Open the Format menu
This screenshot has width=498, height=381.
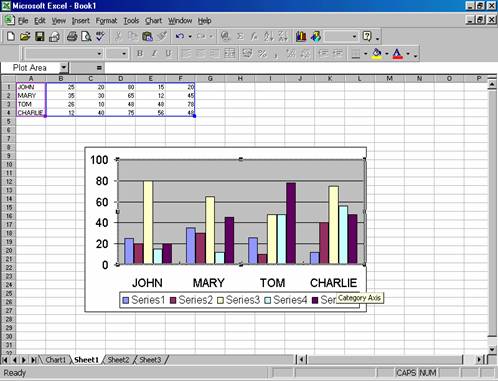[x=107, y=21]
